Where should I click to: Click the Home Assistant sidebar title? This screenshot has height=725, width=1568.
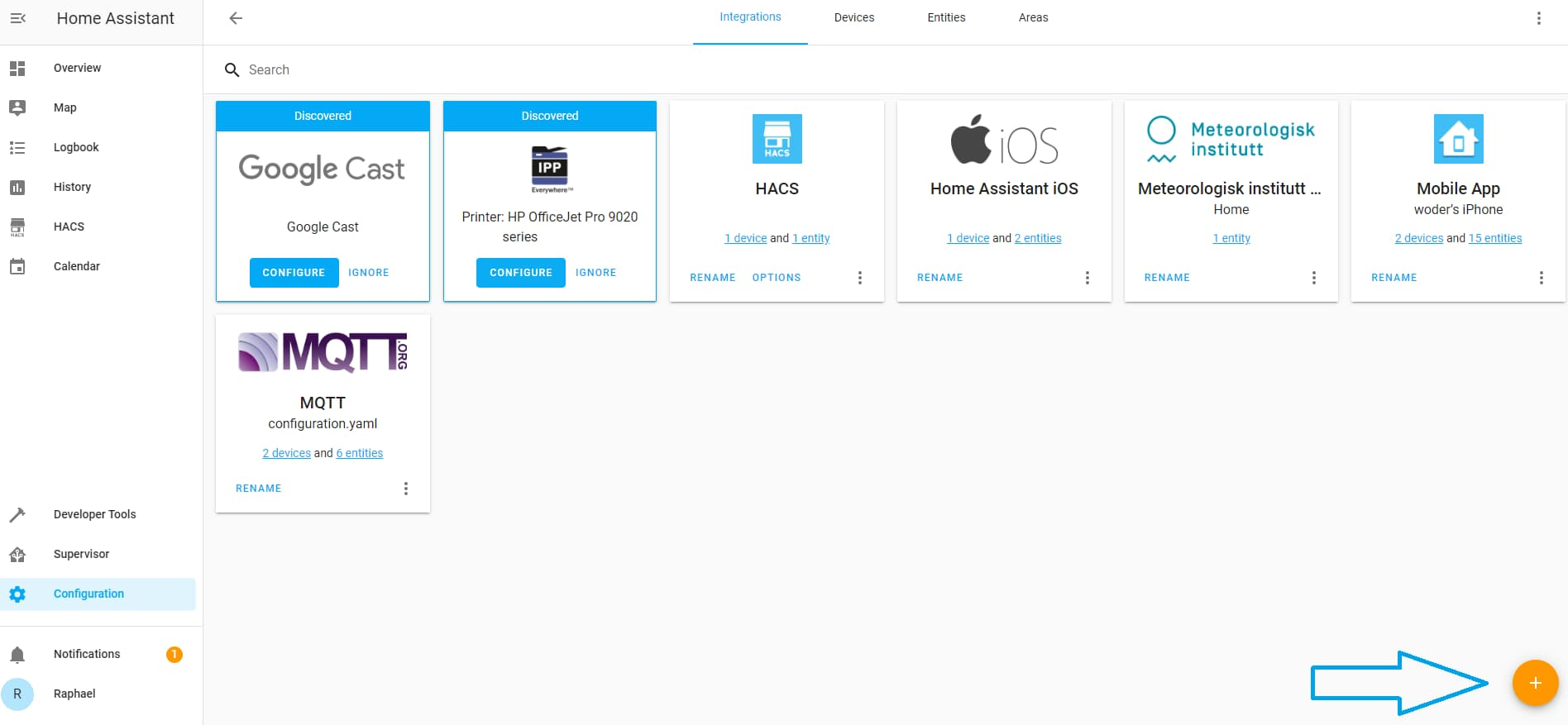116,18
